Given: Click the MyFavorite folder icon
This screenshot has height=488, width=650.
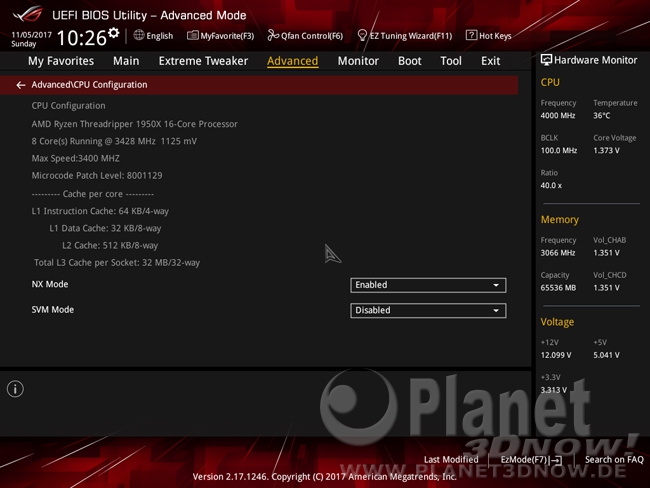Looking at the screenshot, I should pyautogui.click(x=192, y=36).
